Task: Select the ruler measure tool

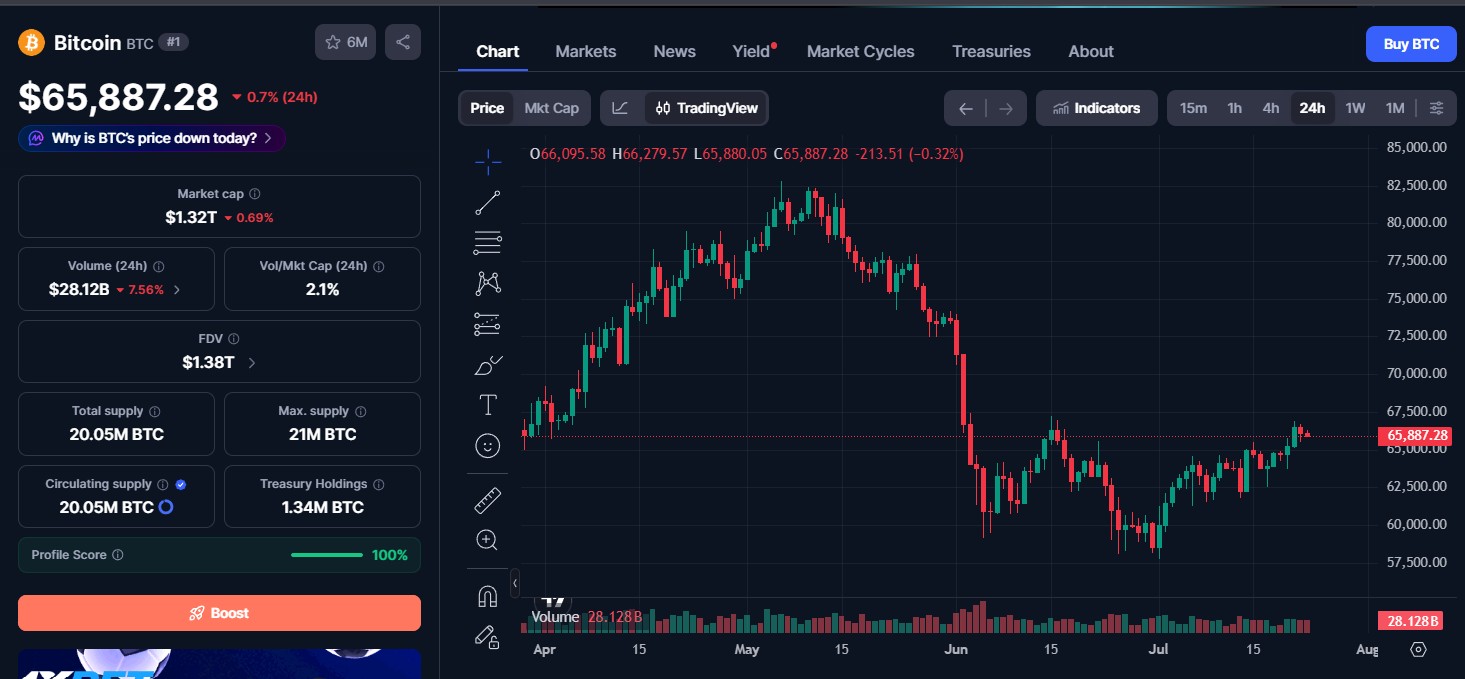Action: pyautogui.click(x=488, y=500)
